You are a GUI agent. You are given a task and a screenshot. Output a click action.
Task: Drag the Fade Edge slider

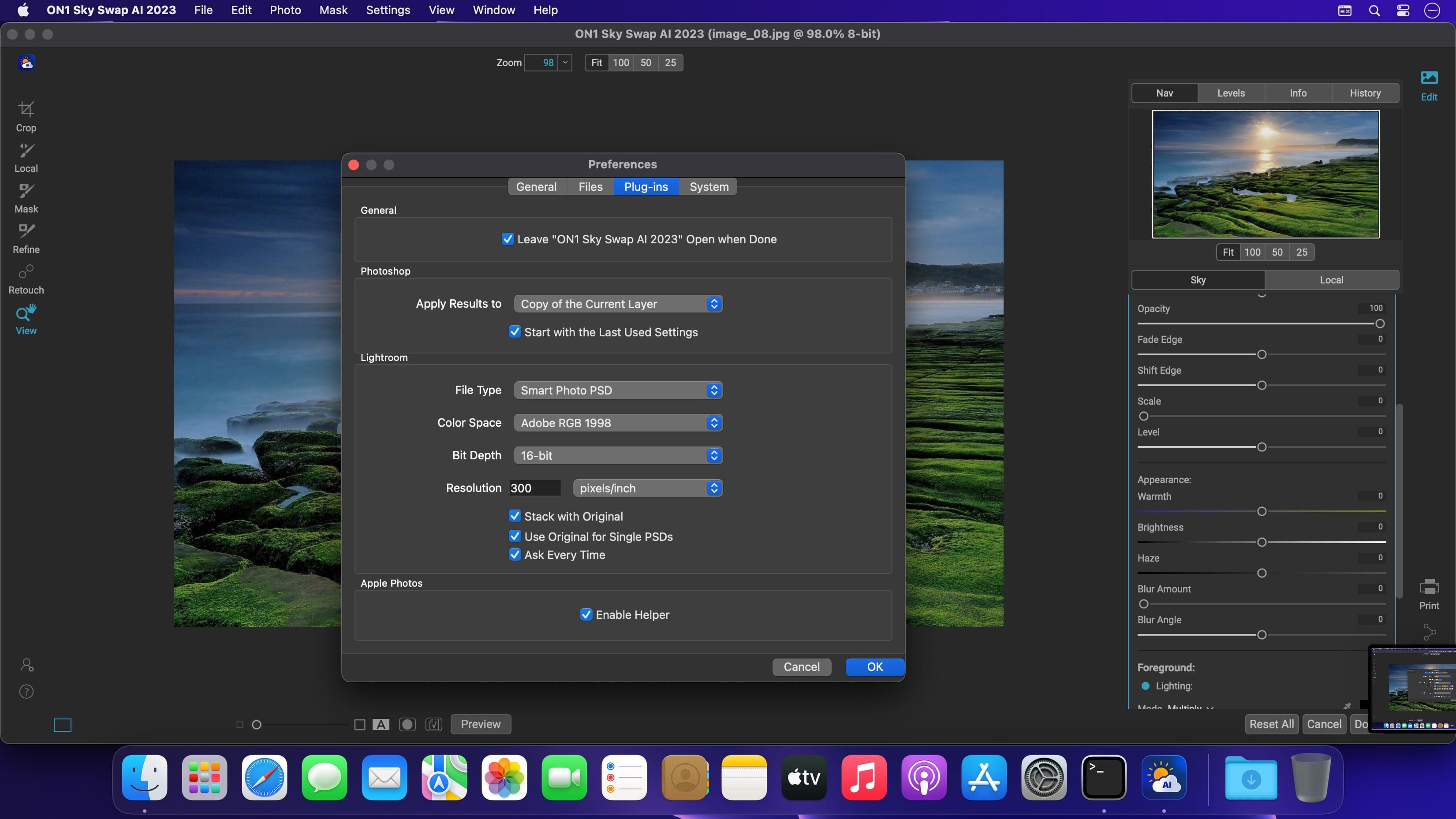click(x=1262, y=354)
